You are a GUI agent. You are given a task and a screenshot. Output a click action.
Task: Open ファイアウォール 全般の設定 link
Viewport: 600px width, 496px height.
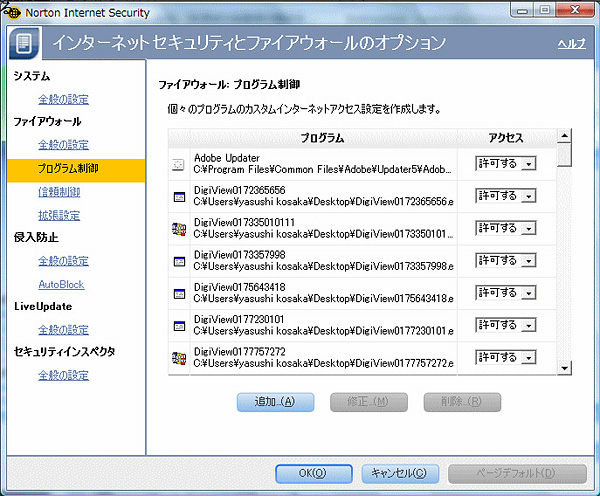pyautogui.click(x=64, y=145)
